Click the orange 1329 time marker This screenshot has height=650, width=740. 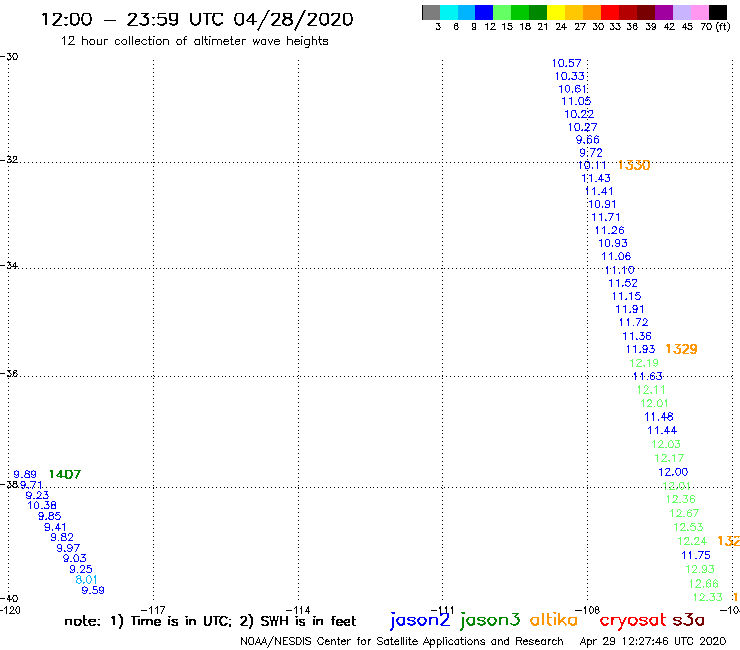[681, 349]
